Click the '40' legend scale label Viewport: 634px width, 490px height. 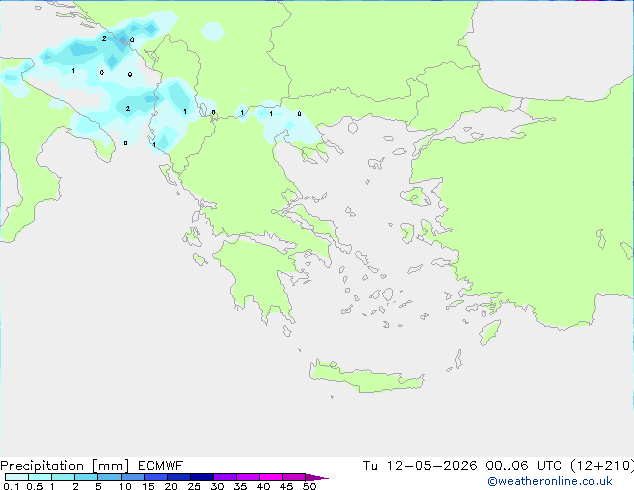(263, 486)
